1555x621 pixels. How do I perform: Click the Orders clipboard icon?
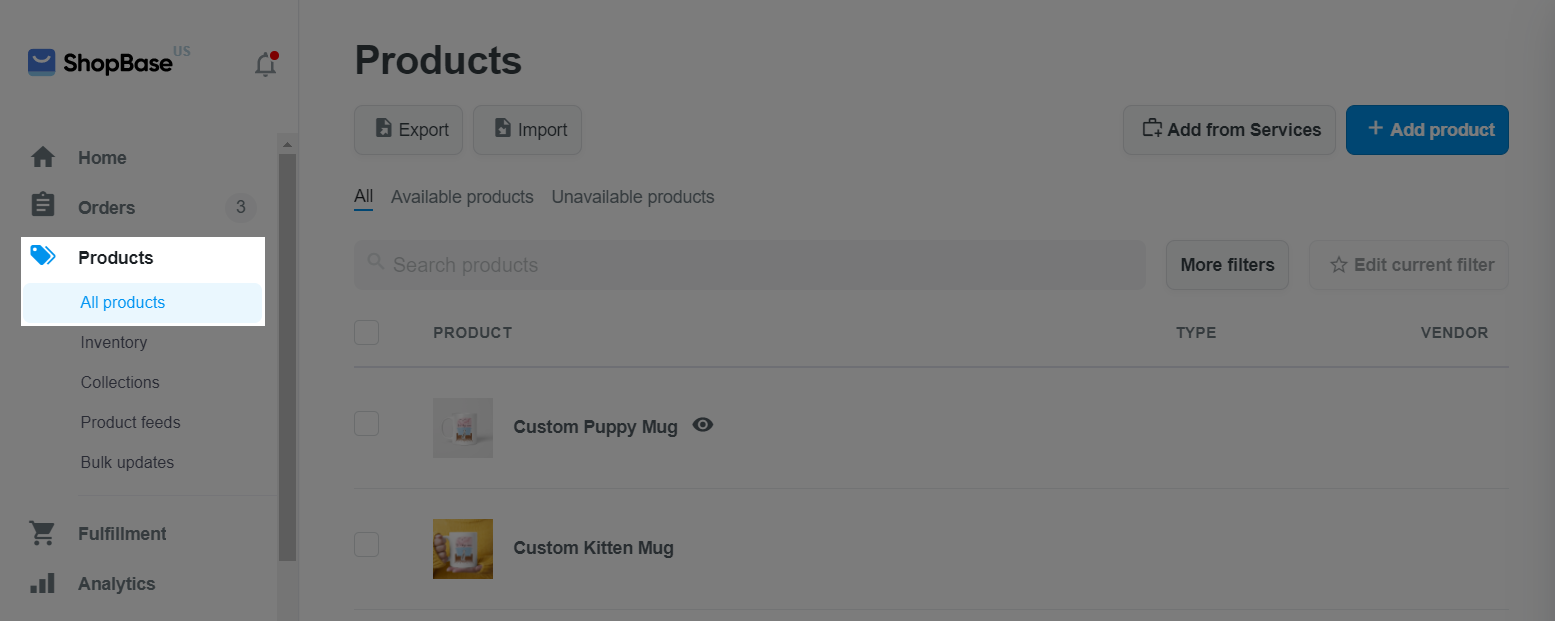(x=43, y=206)
